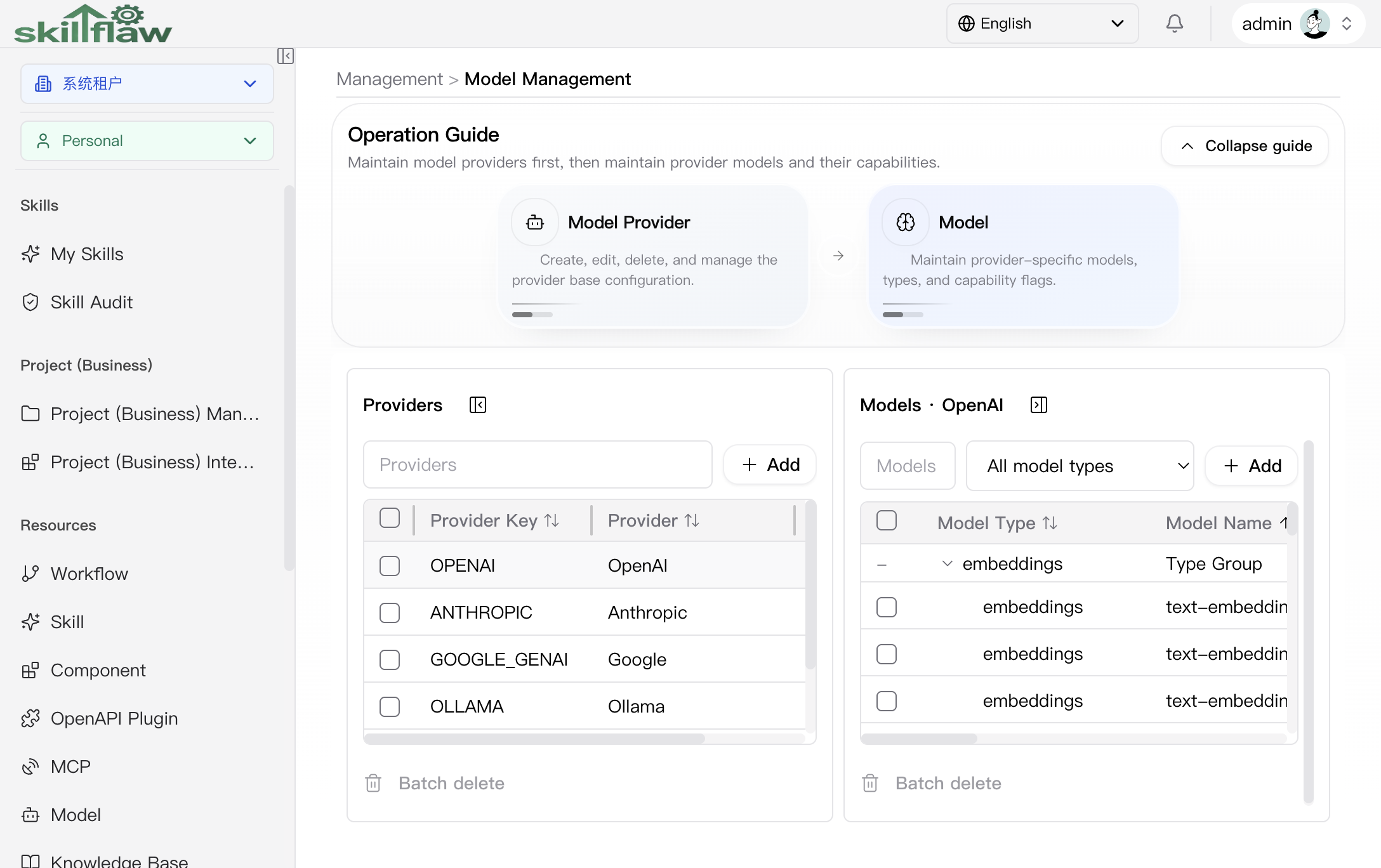Click Batch delete under Models
The image size is (1381, 868).
(x=948, y=783)
